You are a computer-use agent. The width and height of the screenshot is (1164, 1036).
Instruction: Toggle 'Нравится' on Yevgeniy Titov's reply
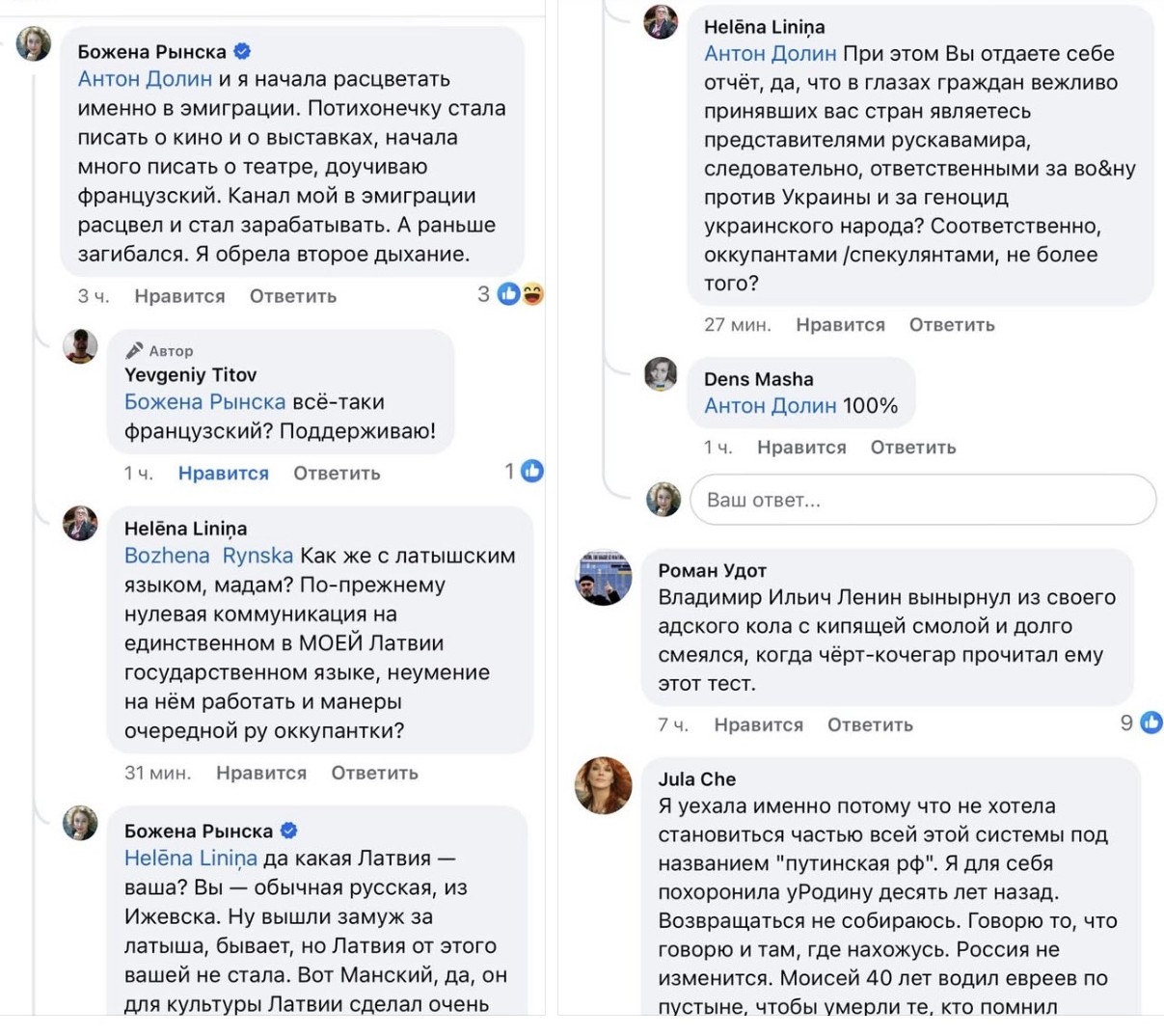[223, 473]
